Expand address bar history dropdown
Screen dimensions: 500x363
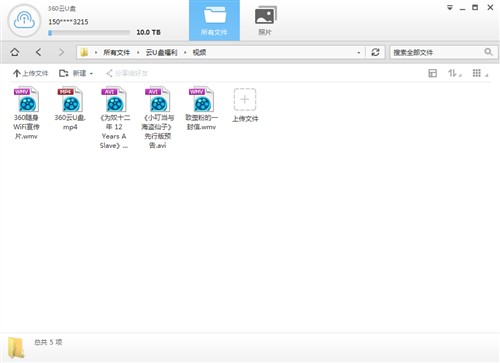tap(359, 53)
